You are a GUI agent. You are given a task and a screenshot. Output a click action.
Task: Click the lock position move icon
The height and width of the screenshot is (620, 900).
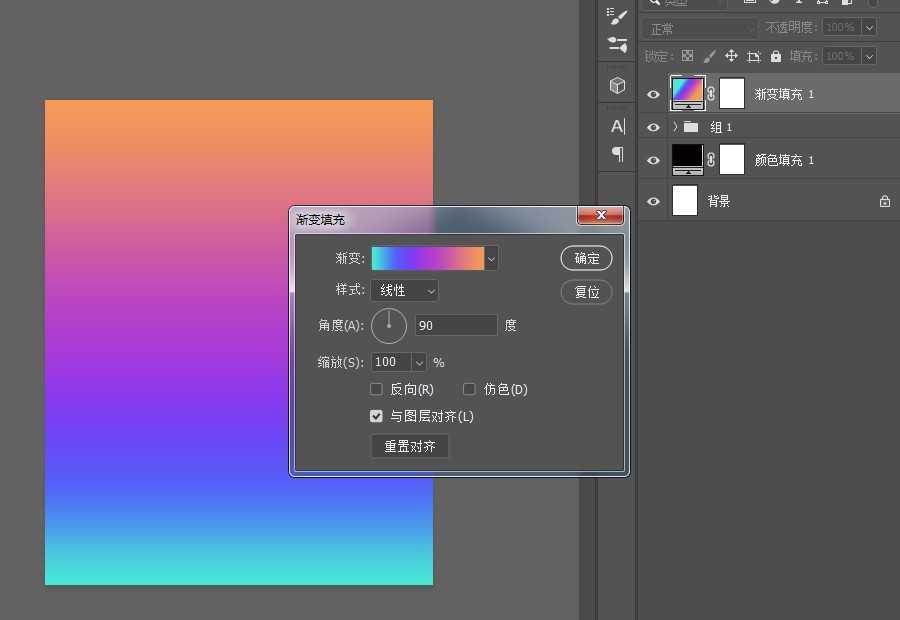[x=731, y=57]
